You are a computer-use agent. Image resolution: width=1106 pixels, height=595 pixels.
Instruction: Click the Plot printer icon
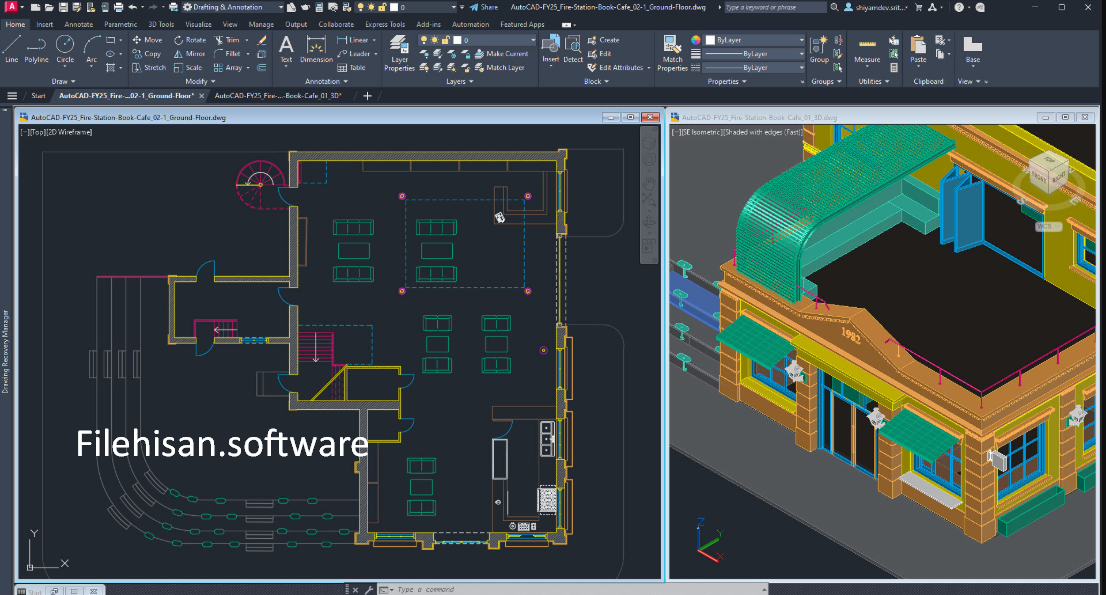tap(118, 7)
